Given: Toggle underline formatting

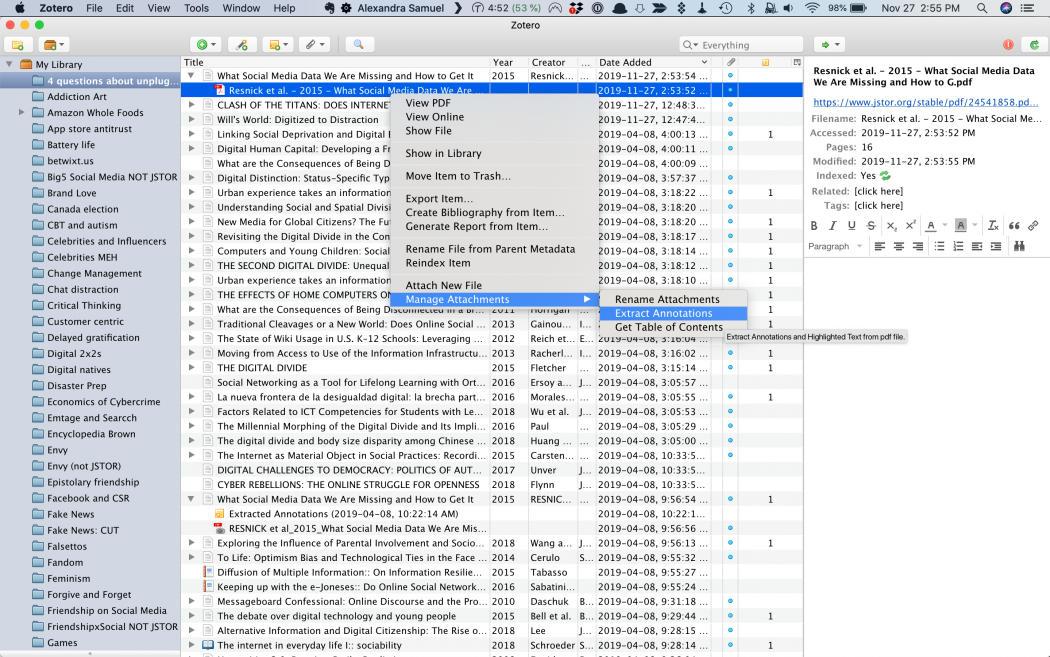Looking at the screenshot, I should (852, 226).
